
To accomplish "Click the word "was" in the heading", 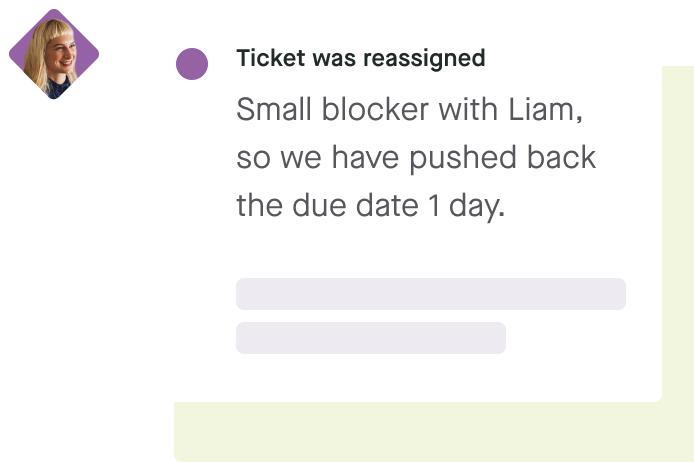I will (318, 58).
